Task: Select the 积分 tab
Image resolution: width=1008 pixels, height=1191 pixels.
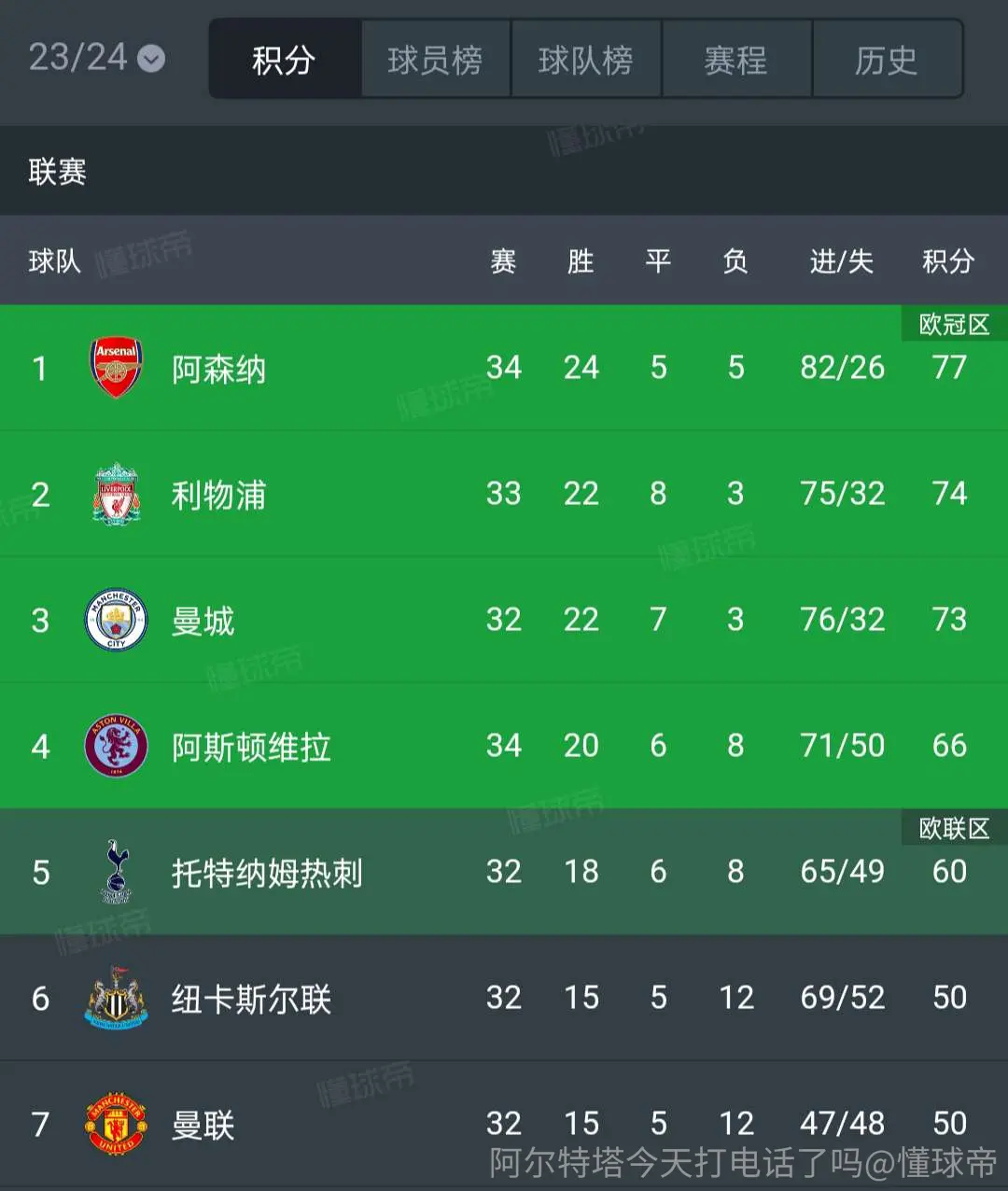Action: (285, 60)
